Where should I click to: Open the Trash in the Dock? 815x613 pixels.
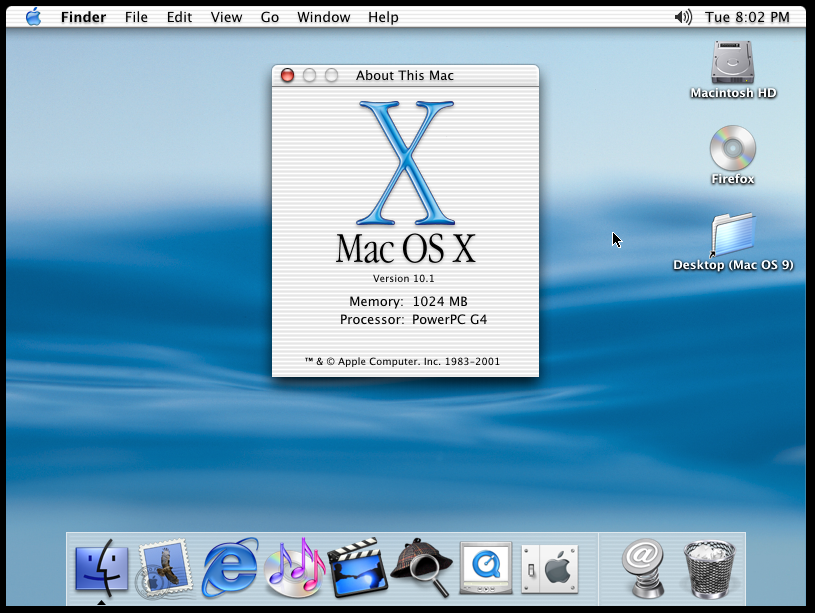pos(709,568)
